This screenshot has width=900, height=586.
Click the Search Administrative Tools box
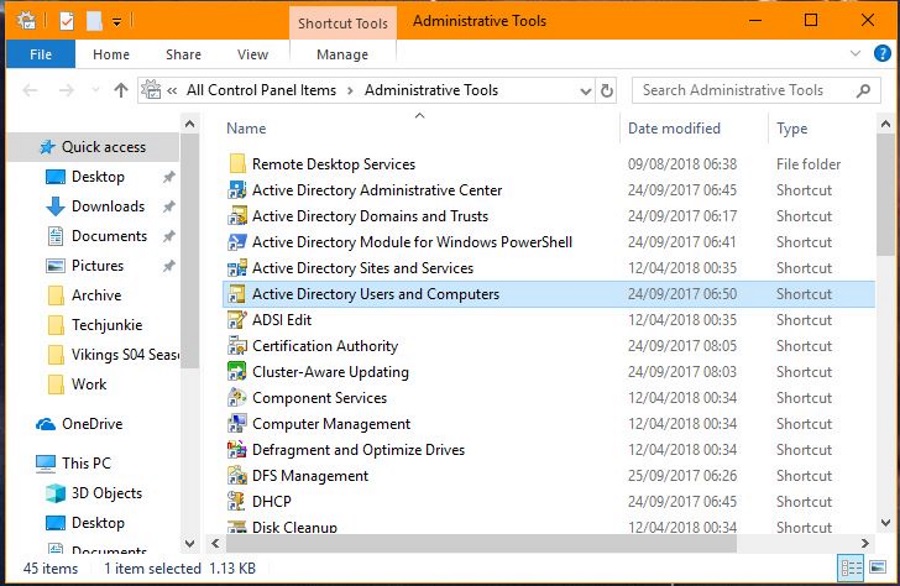point(745,90)
